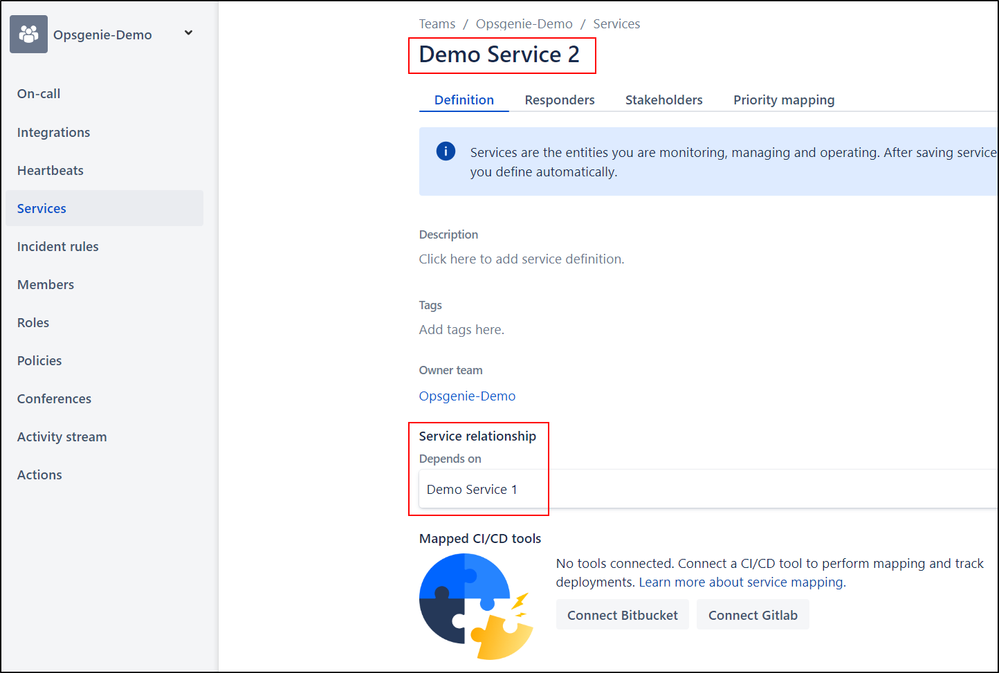This screenshot has width=999, height=673.
Task: Go to Roles in the sidebar
Action: (33, 322)
